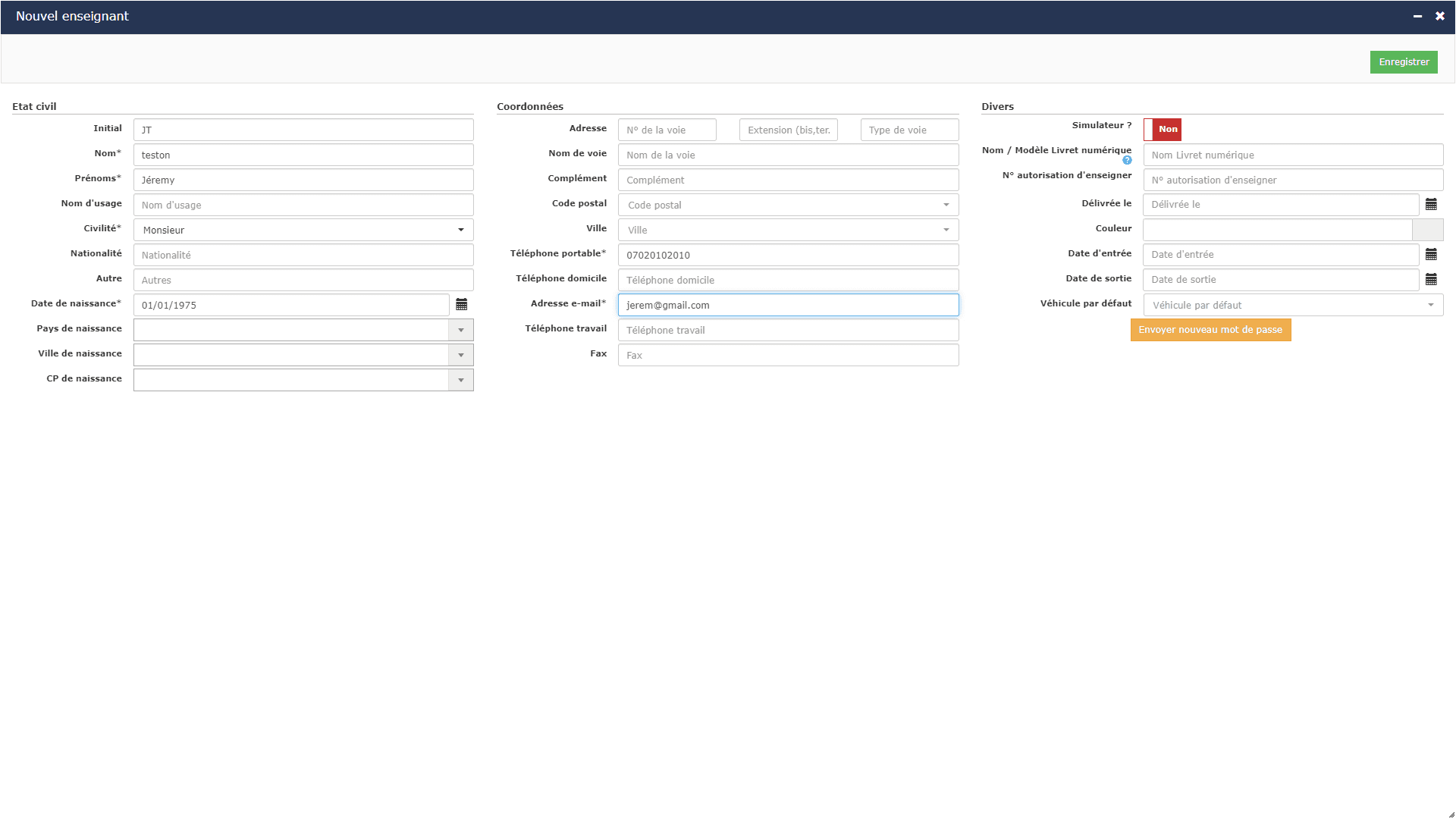Image resolution: width=1456 pixels, height=819 pixels.
Task: Close the Nouvel enseignant dialog
Action: click(1440, 16)
